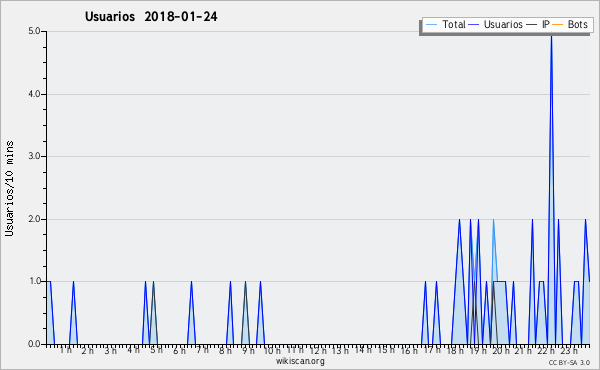Click the chart title Usuarios 2018-01-24
This screenshot has width=600, height=370.
(151, 16)
